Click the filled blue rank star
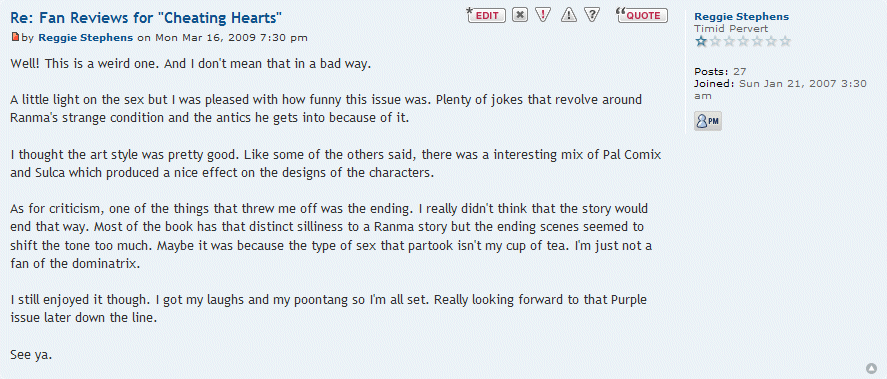This screenshot has width=887, height=379. tap(701, 41)
